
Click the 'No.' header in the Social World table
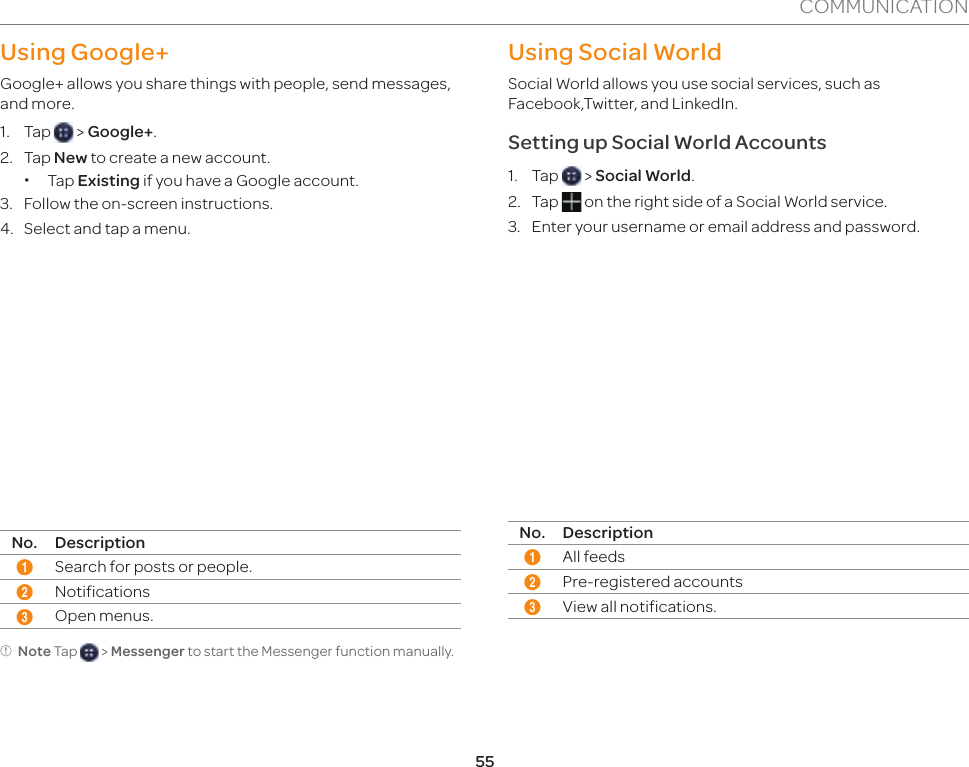point(532,533)
